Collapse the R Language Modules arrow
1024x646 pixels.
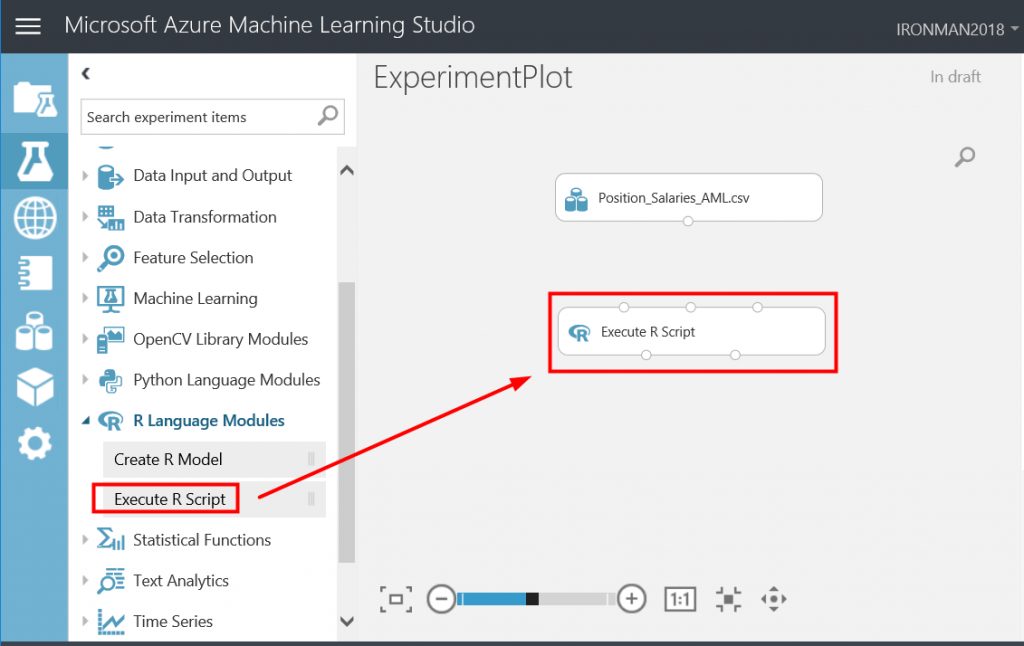pyautogui.click(x=86, y=421)
